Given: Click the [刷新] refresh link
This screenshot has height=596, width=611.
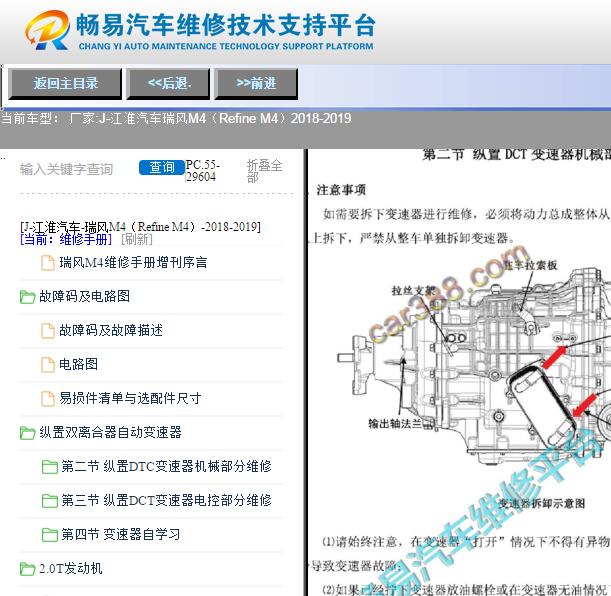Looking at the screenshot, I should point(137,239).
